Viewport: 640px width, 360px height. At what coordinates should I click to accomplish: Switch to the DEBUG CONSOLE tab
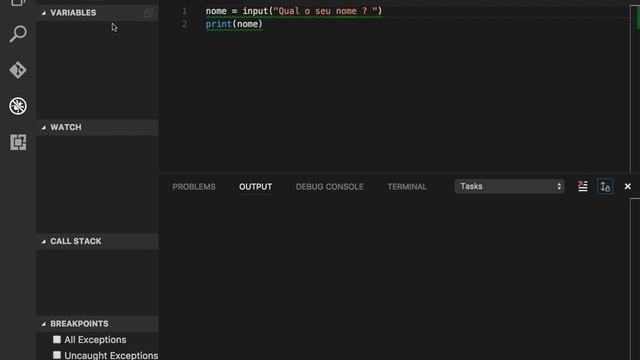330,187
